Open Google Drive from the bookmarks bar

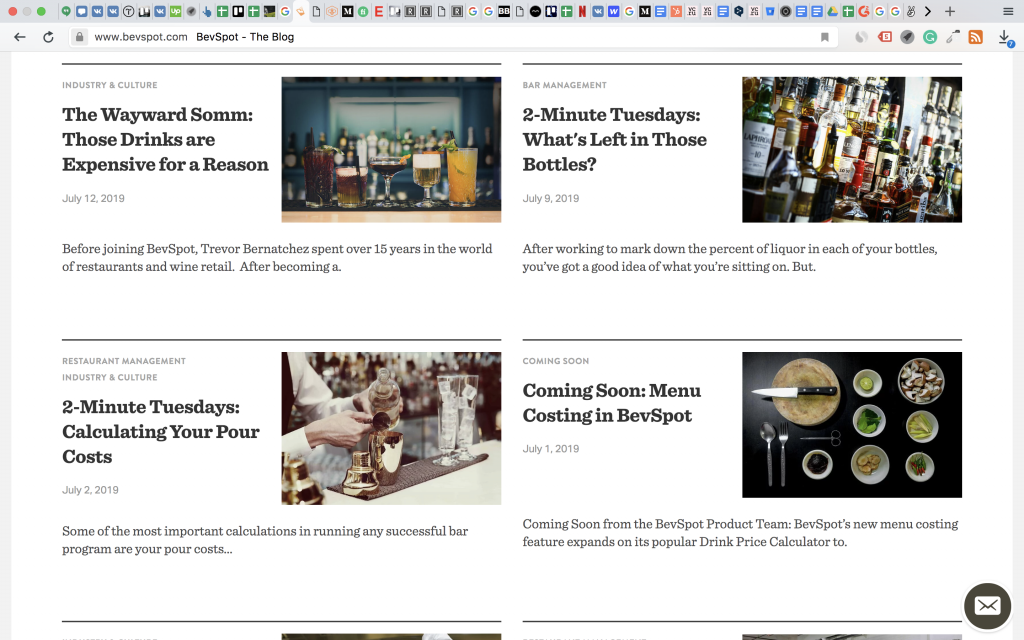[832, 10]
